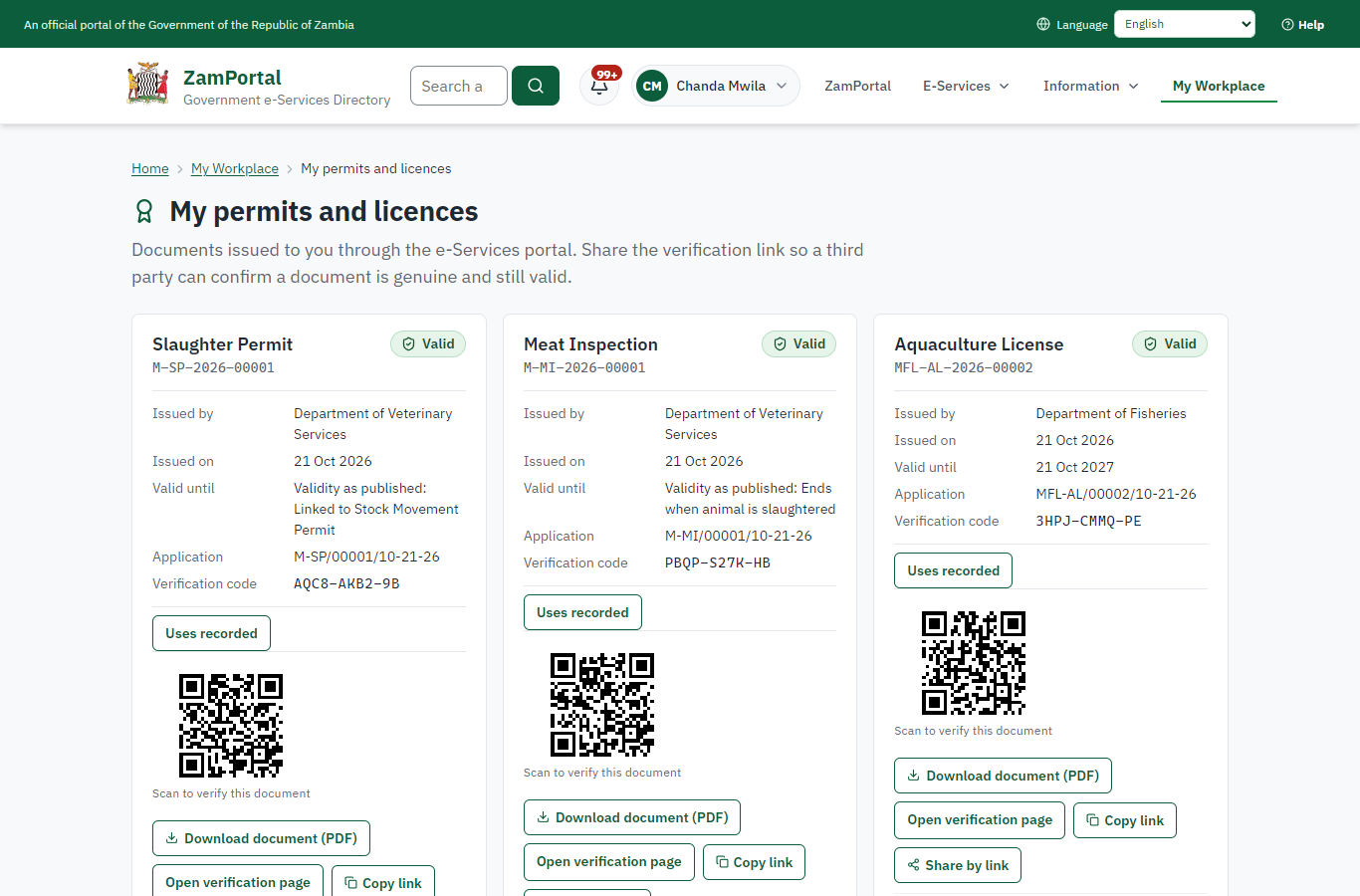This screenshot has height=896, width=1360.
Task: Expand the E-Services menu
Action: tap(967, 86)
